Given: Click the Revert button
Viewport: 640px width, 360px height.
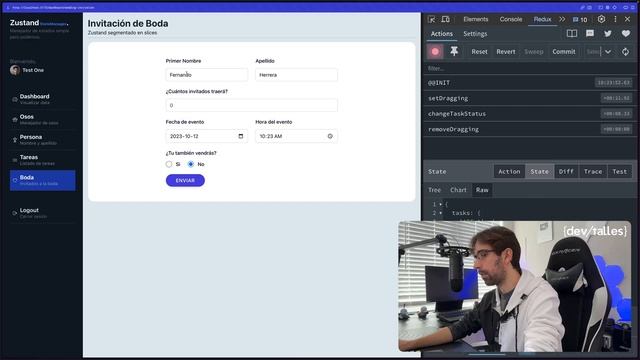Looking at the screenshot, I should [x=506, y=52].
